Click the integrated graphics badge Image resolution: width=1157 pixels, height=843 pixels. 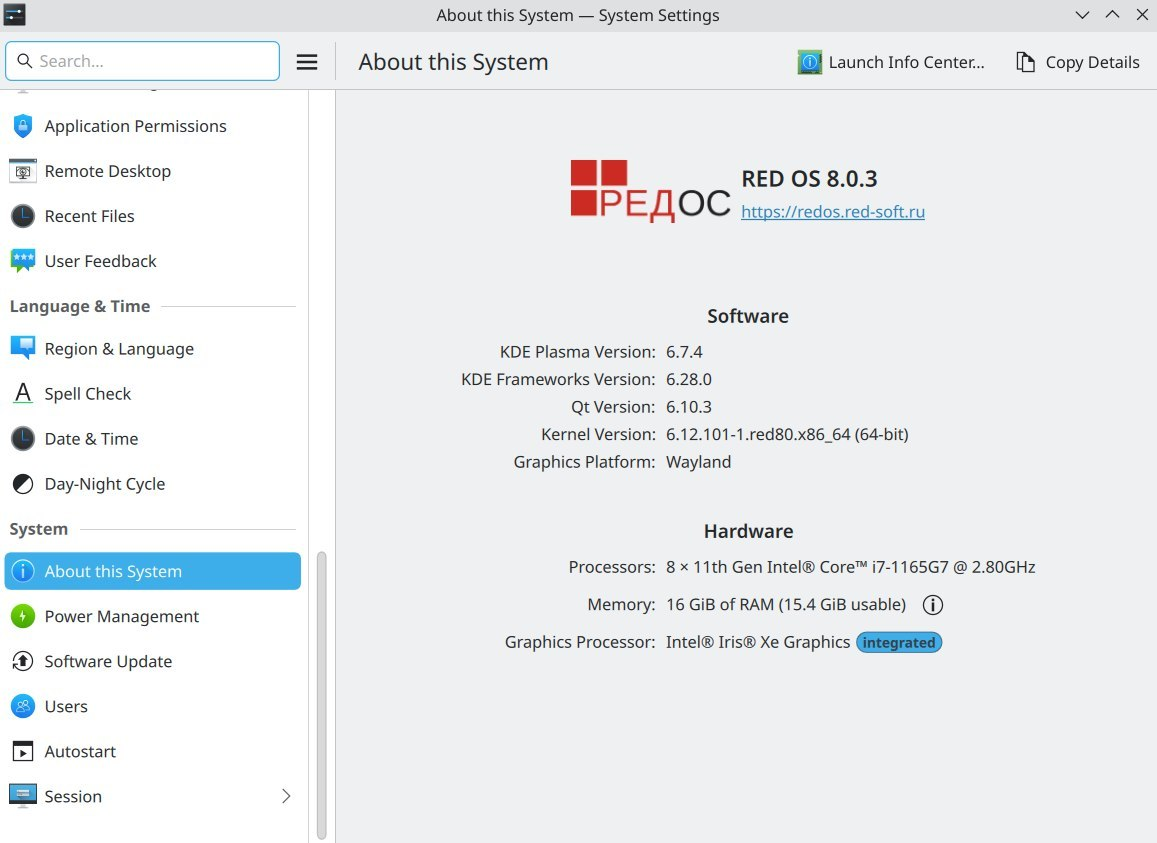click(x=899, y=643)
